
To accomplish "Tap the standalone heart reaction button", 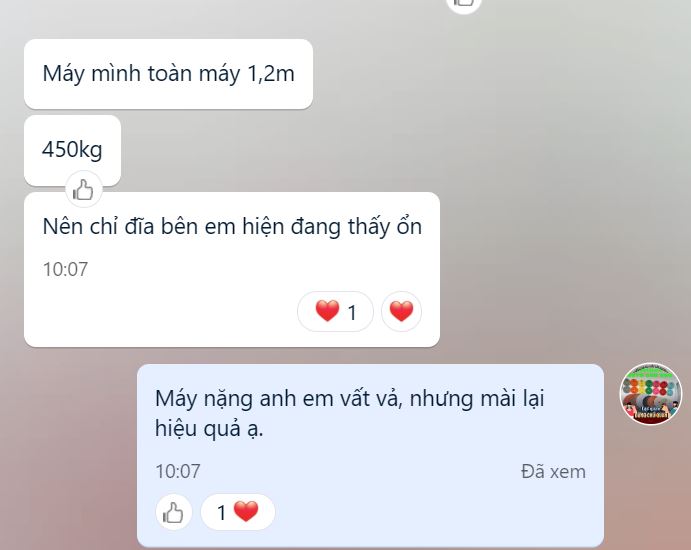I will click(x=401, y=312).
